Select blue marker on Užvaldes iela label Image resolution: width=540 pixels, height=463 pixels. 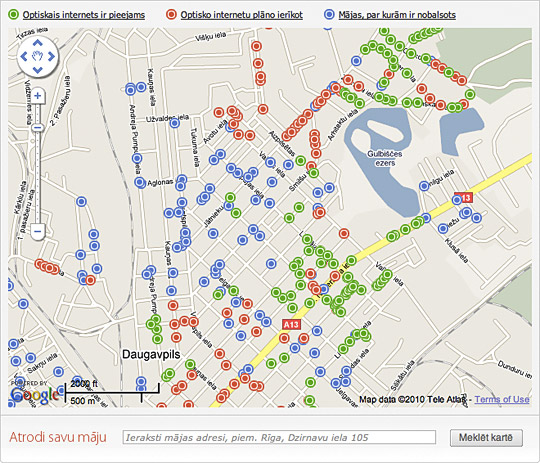175,123
